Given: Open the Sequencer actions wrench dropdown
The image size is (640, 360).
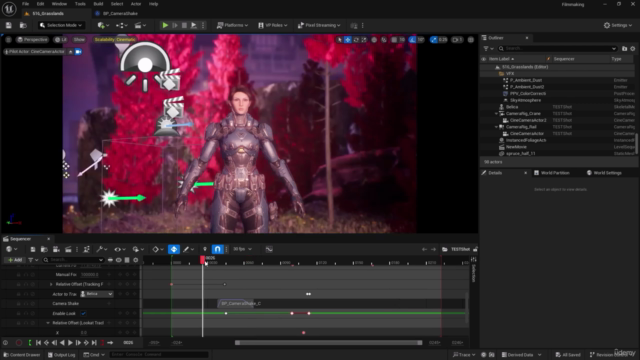Looking at the screenshot, I should tap(101, 249).
